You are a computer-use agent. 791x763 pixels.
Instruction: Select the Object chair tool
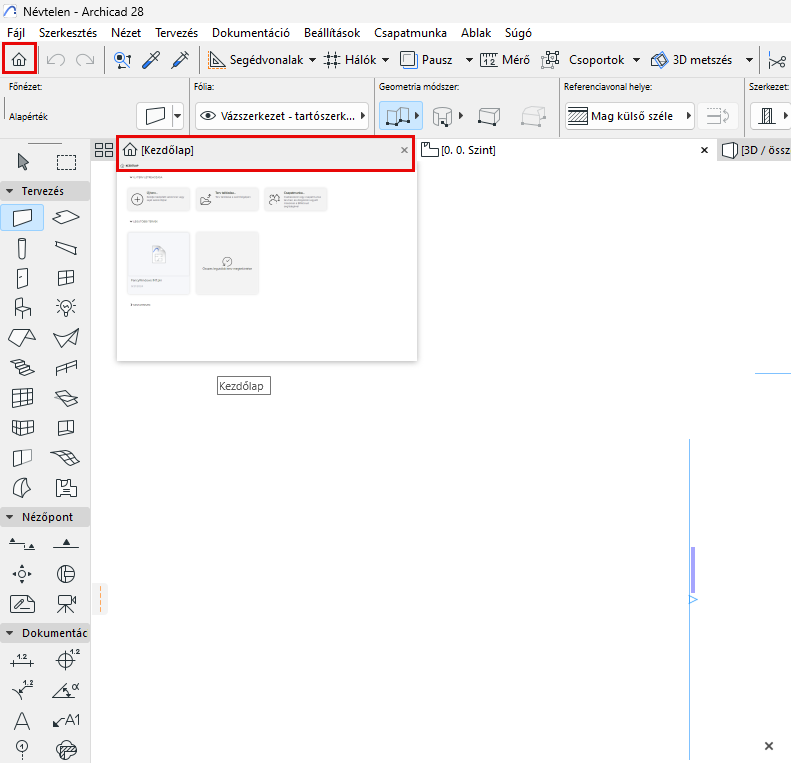(22, 308)
